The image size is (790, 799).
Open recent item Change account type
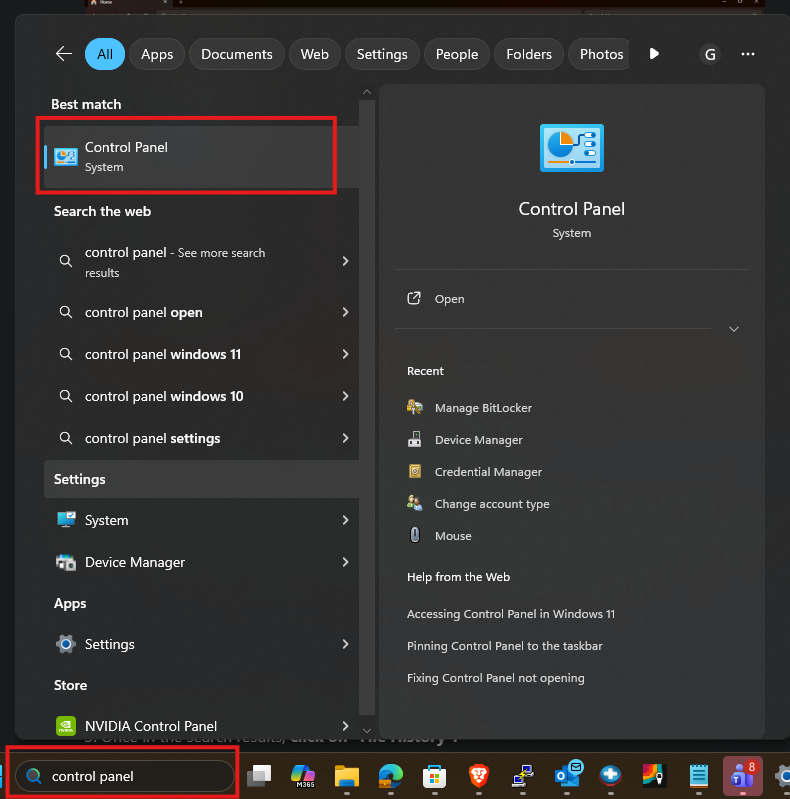492,504
